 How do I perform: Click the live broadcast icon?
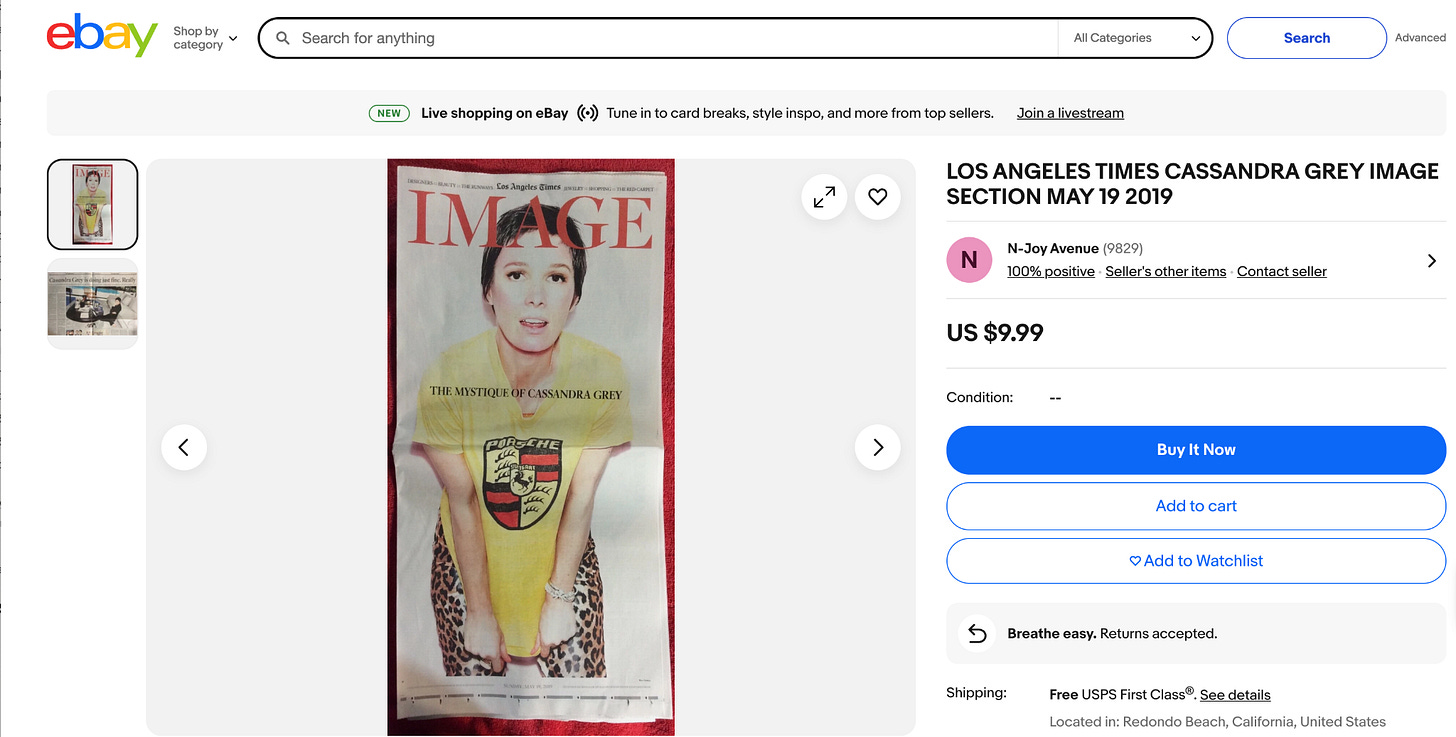587,113
